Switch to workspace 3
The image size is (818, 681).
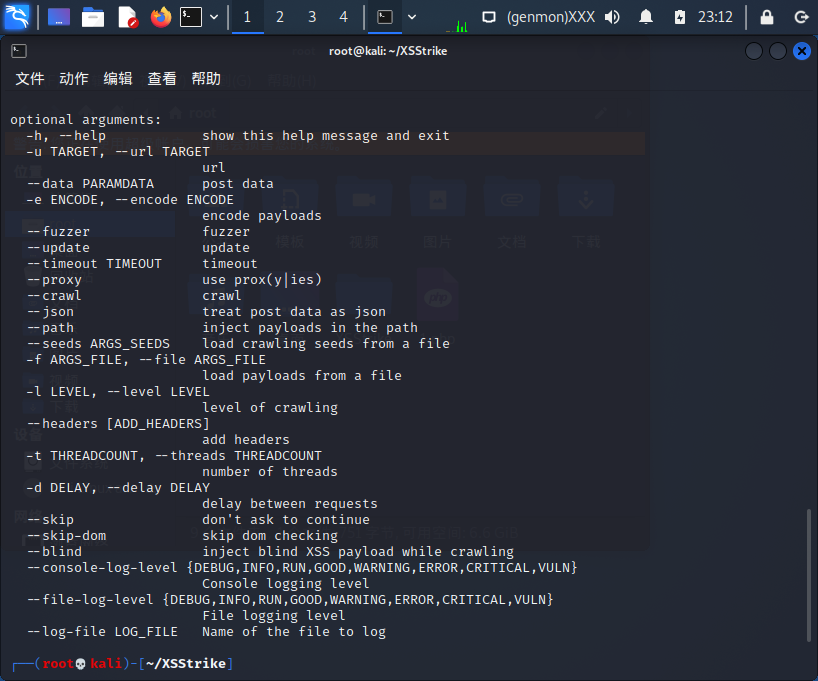click(312, 17)
